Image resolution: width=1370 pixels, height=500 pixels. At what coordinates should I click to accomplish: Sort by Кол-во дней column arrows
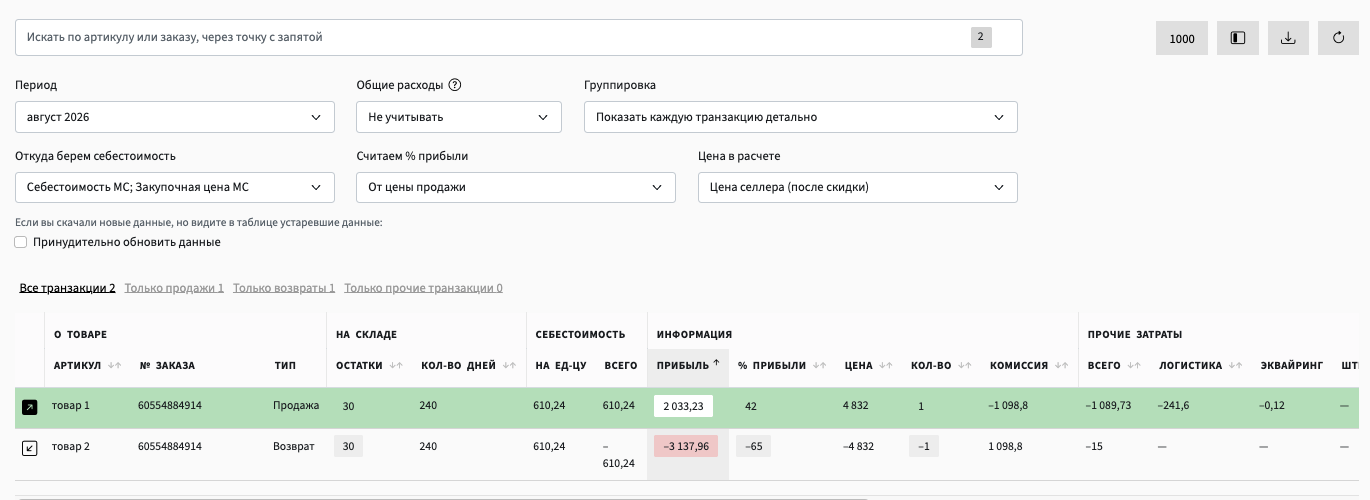(x=508, y=366)
